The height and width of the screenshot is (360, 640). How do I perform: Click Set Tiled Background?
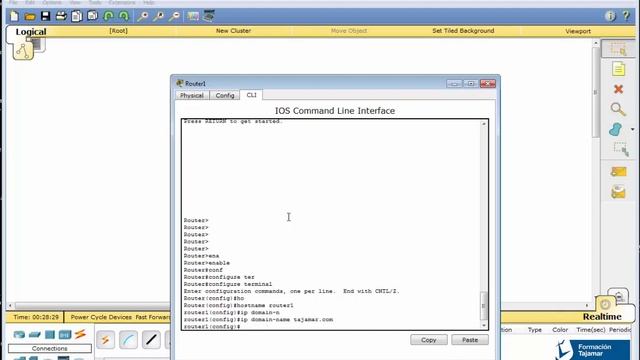463,31
